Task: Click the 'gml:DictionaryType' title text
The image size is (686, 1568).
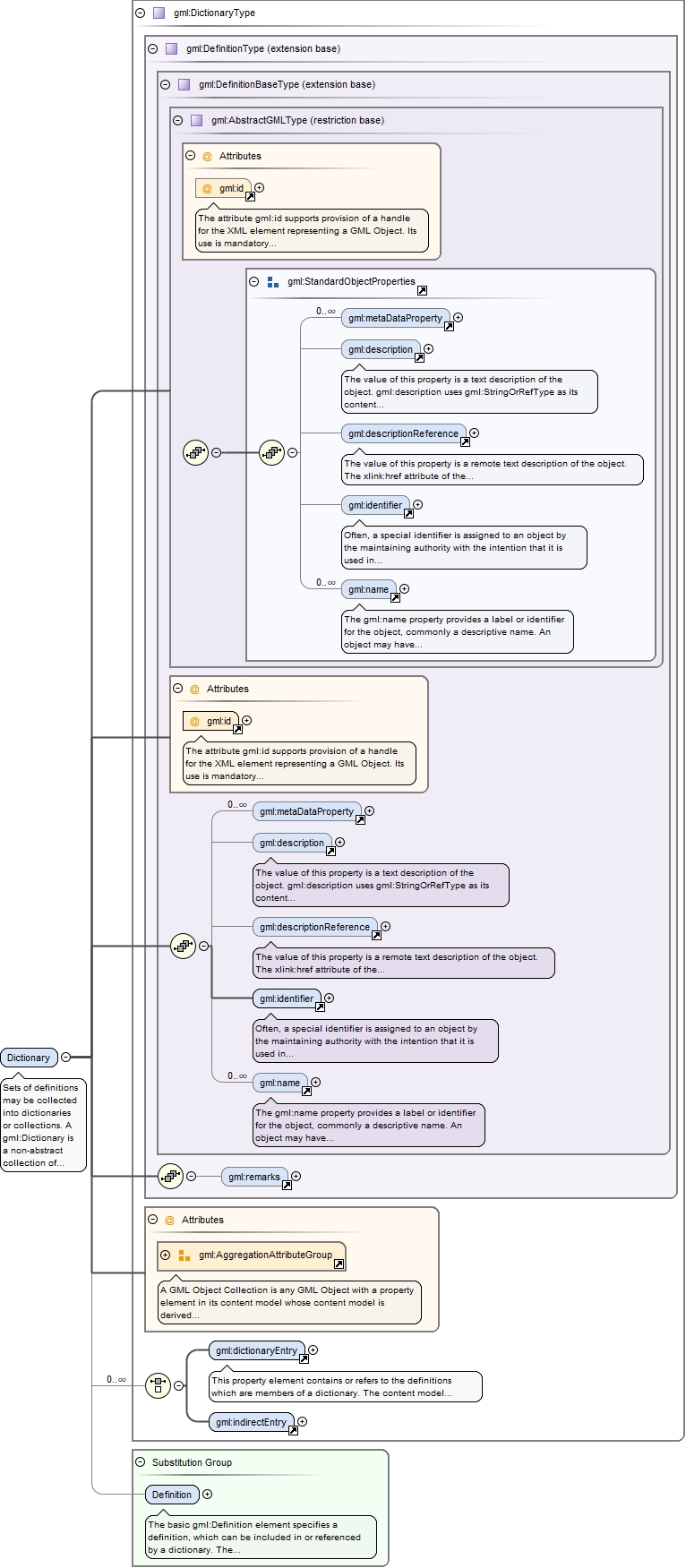Action: tap(215, 13)
